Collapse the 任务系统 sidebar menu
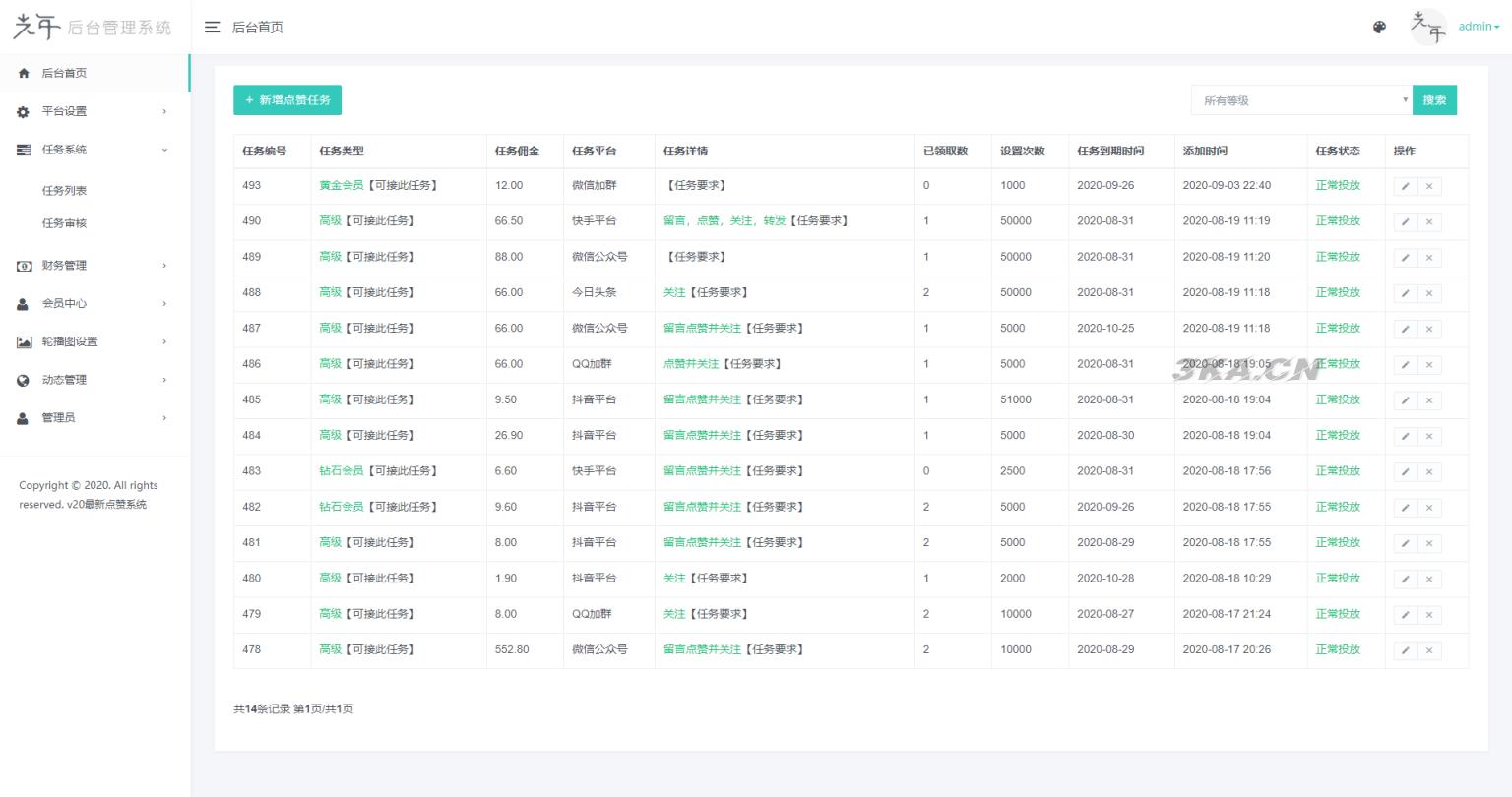The width and height of the screenshot is (1512, 797). click(x=93, y=150)
